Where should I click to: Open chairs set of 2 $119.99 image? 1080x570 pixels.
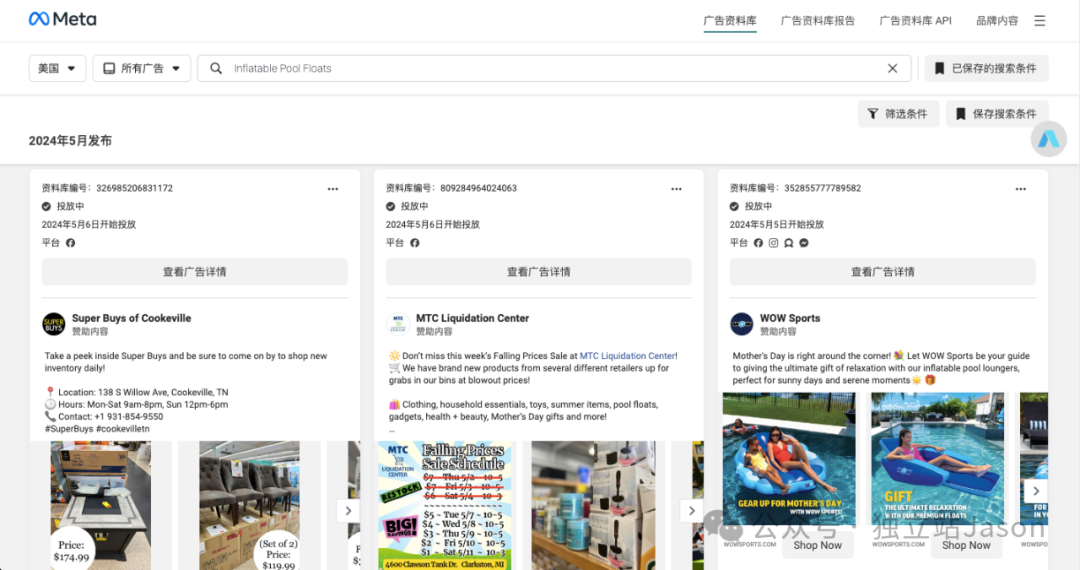point(249,505)
